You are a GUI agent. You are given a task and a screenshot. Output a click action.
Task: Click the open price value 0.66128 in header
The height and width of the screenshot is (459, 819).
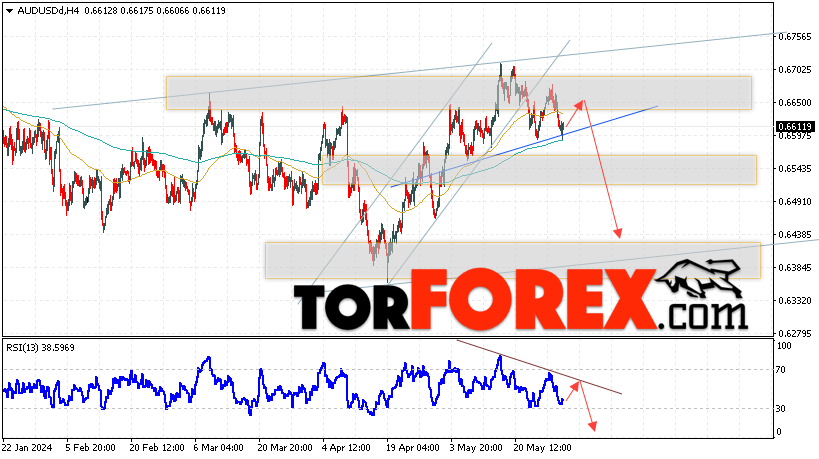pyautogui.click(x=100, y=10)
